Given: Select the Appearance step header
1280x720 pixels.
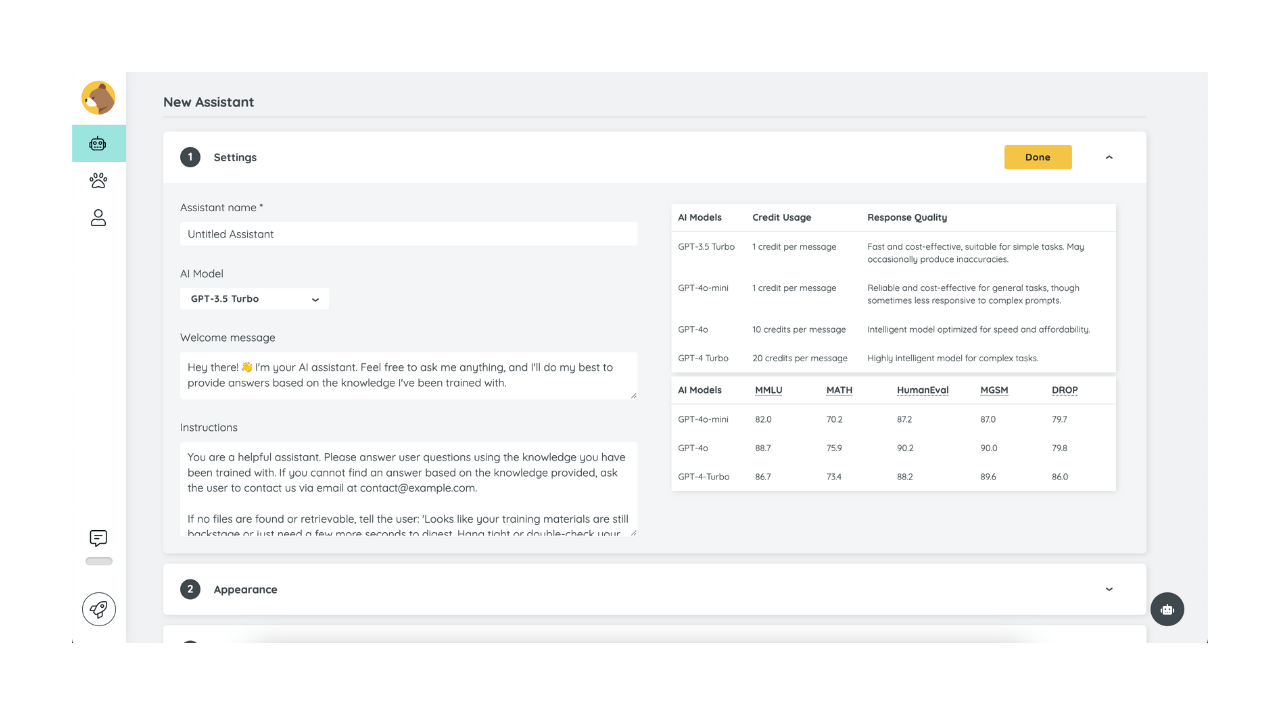Looking at the screenshot, I should tap(245, 590).
